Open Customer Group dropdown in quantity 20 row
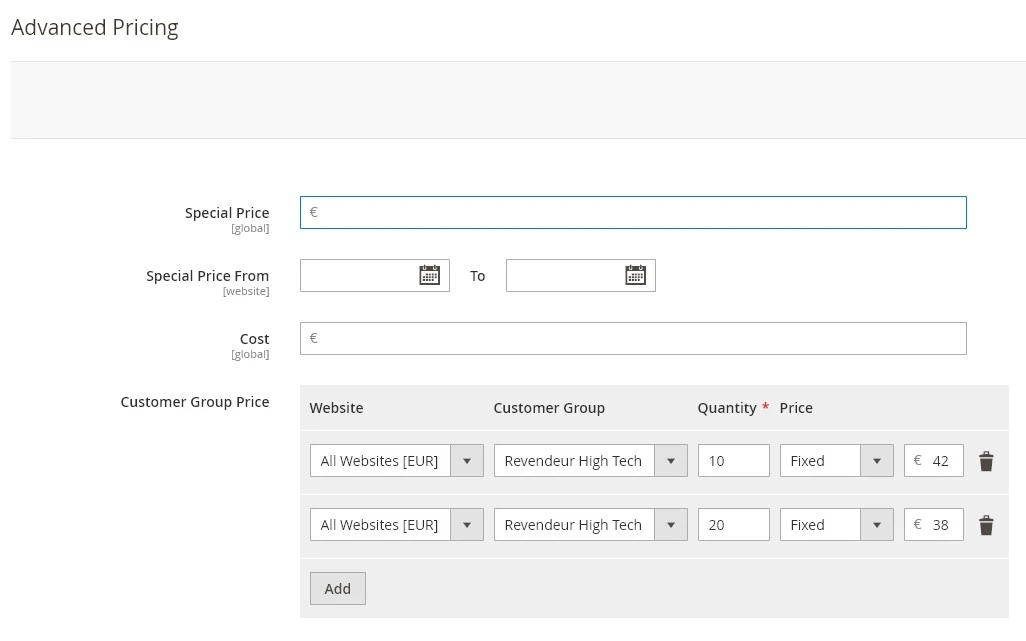 coord(590,525)
